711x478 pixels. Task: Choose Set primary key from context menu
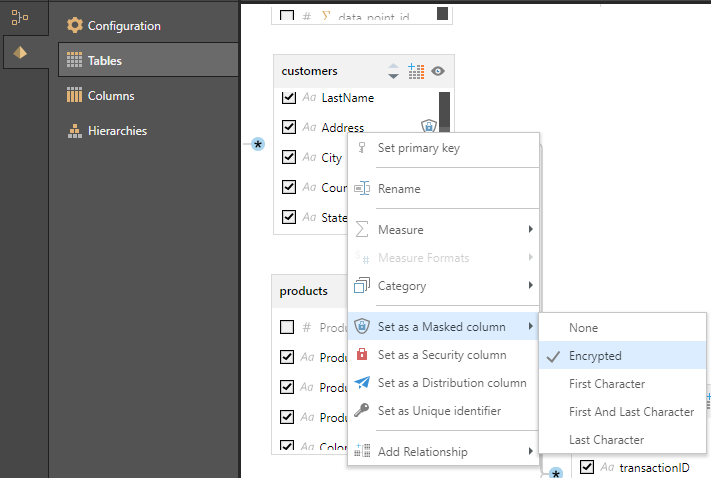point(418,148)
